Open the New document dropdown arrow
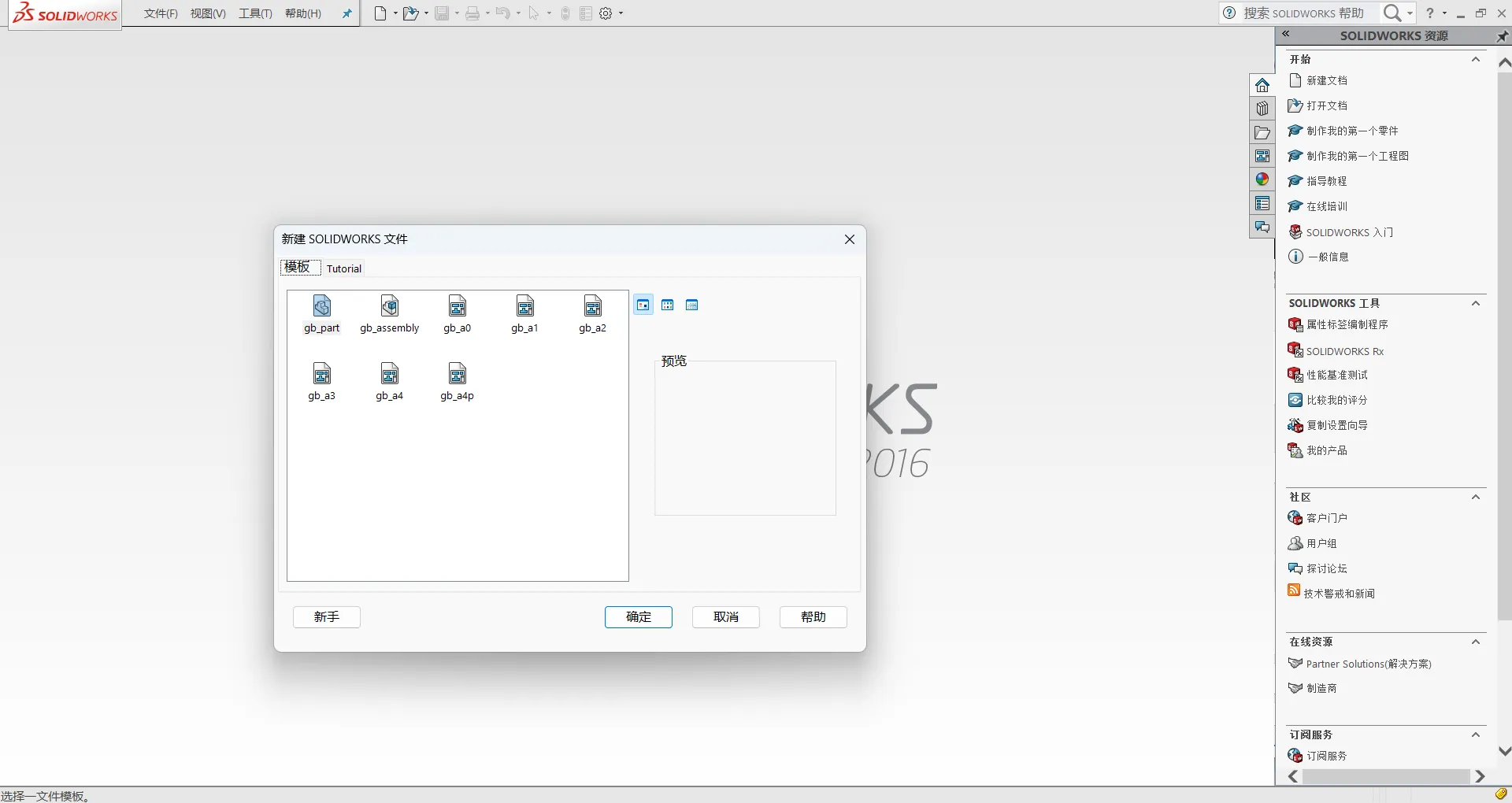This screenshot has width=1512, height=803. [395, 13]
